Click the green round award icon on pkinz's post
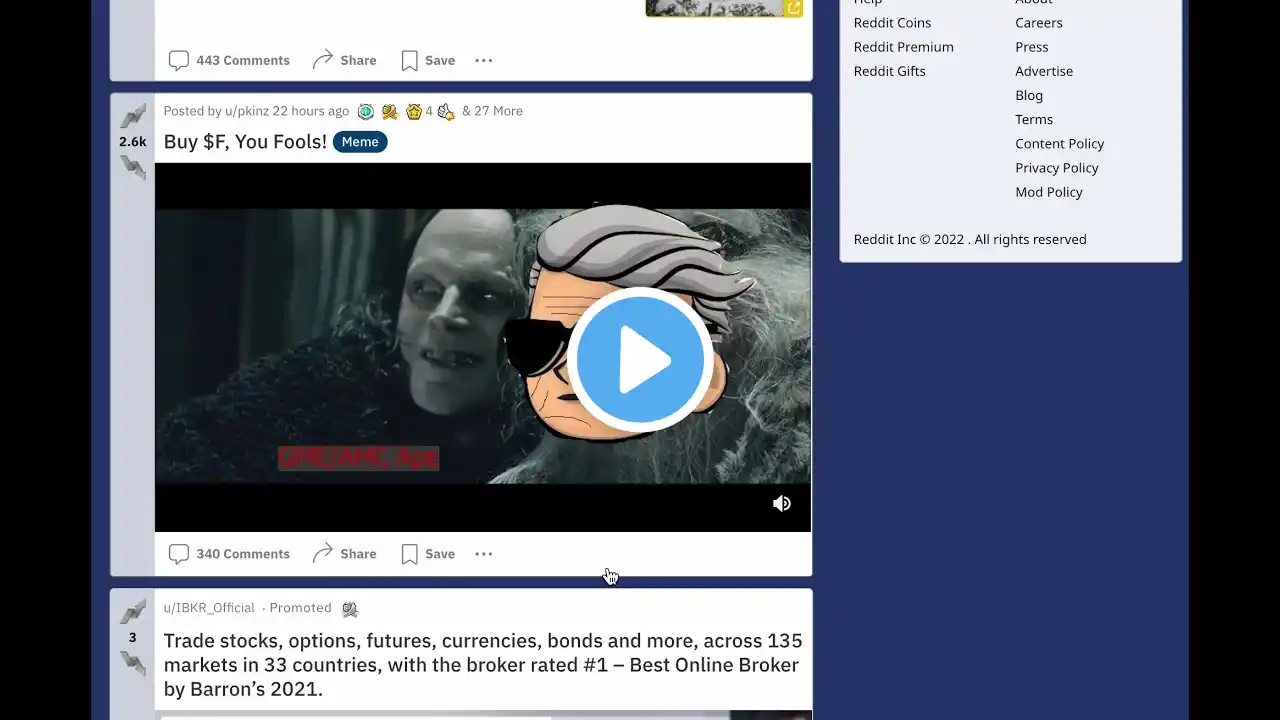The image size is (1280, 720). pyautogui.click(x=366, y=112)
